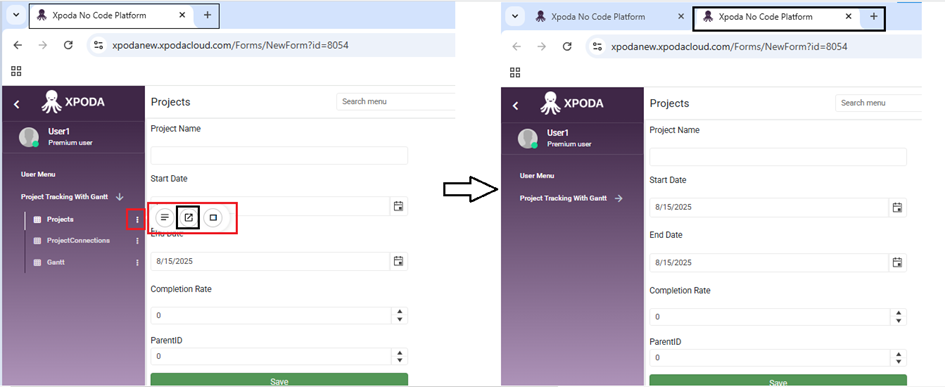Collapse Project Tracking With Gantt in left window

tap(120, 197)
